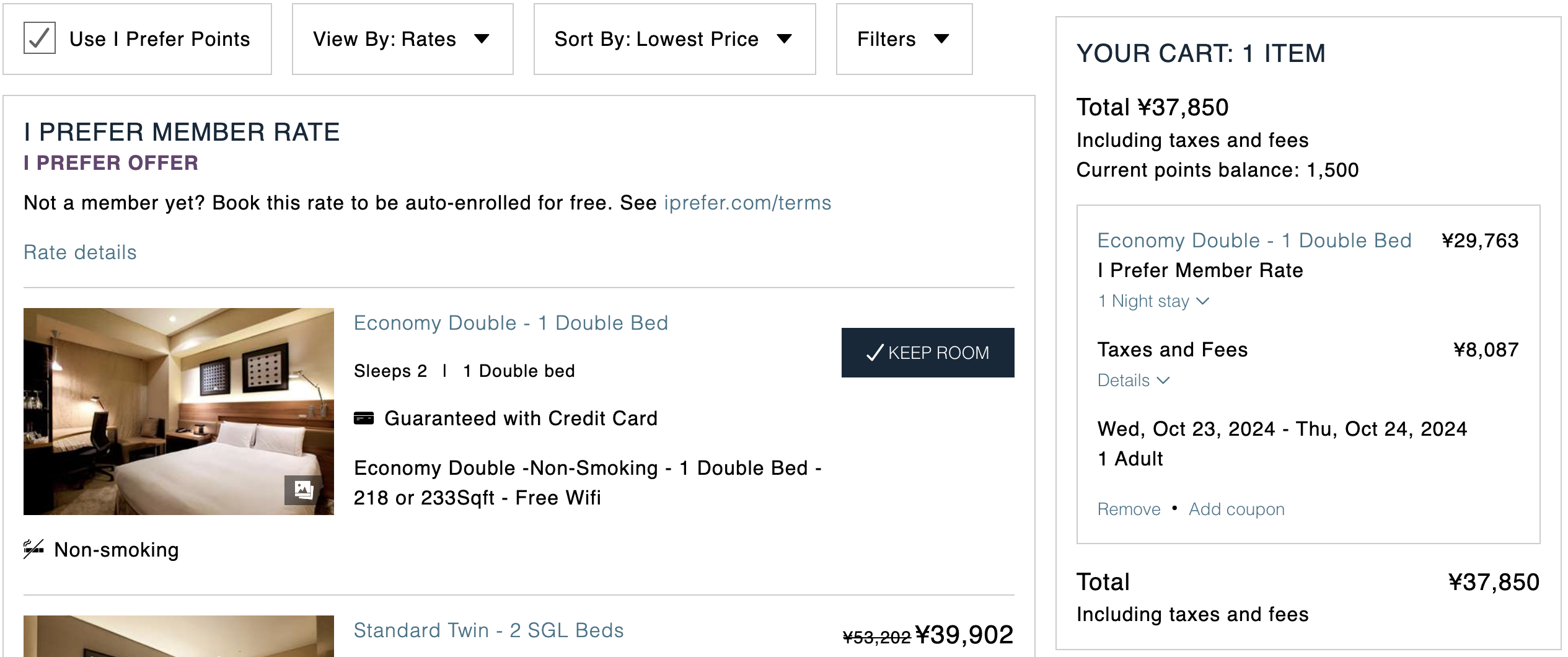Open the iprefer.com/terms link
The width and height of the screenshot is (1568, 657).
(747, 203)
